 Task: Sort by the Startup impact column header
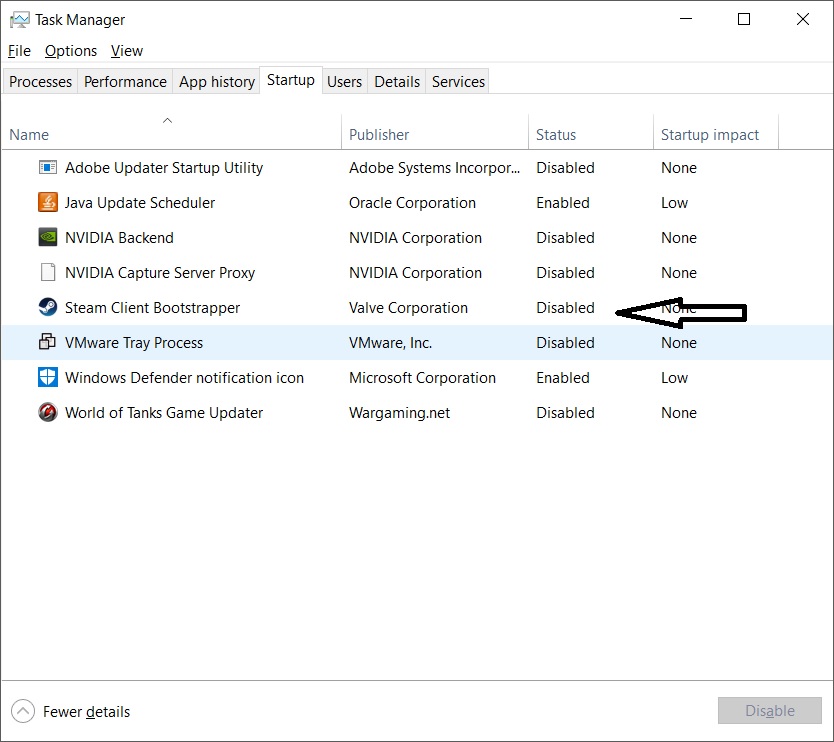pyautogui.click(x=715, y=131)
